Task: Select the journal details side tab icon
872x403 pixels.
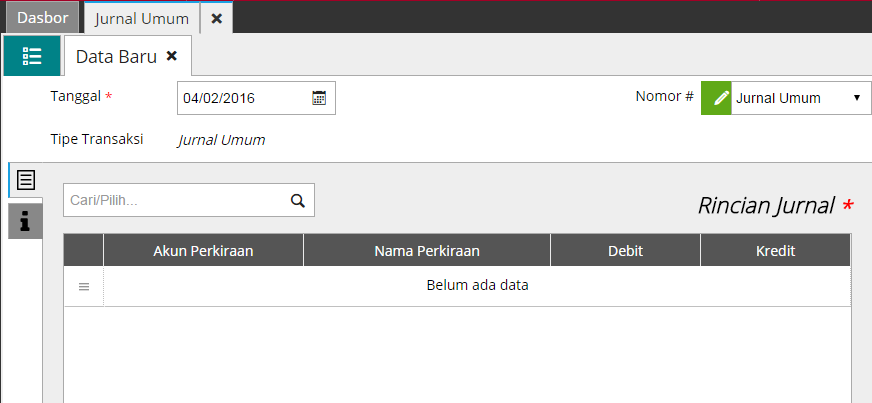Action: point(25,180)
